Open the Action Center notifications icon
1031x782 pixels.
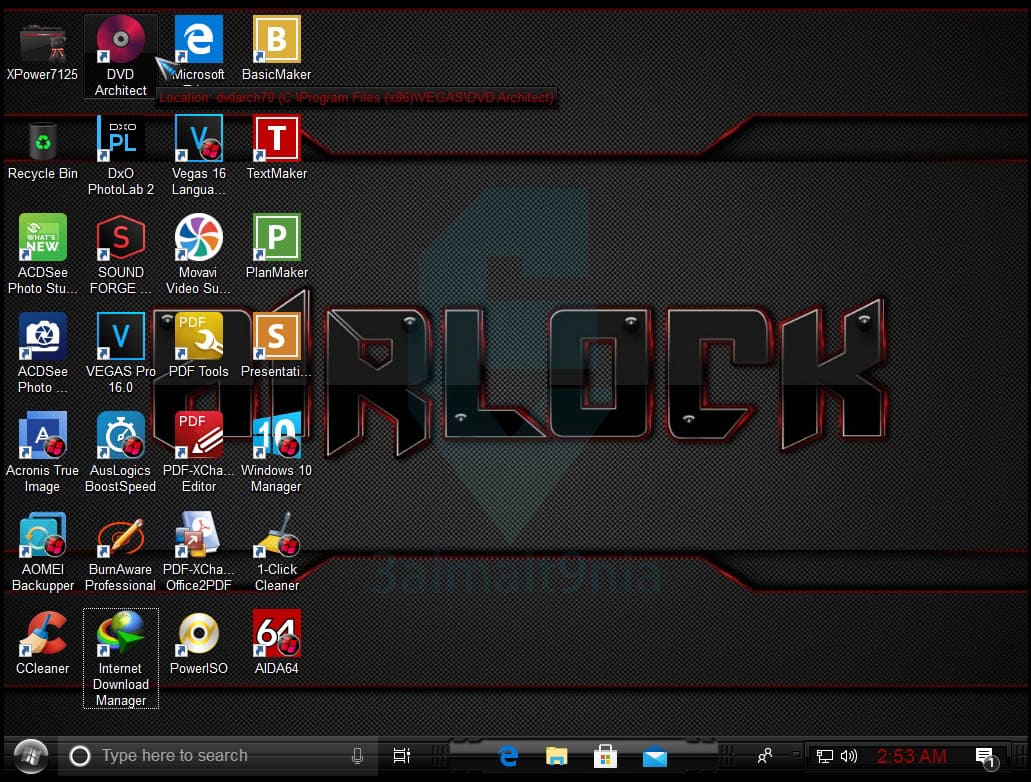pos(986,757)
